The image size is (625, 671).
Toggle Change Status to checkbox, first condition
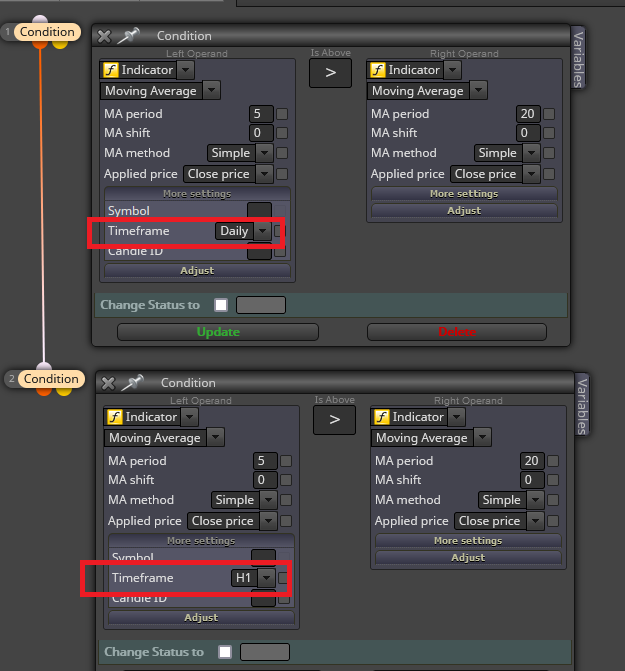coord(221,305)
